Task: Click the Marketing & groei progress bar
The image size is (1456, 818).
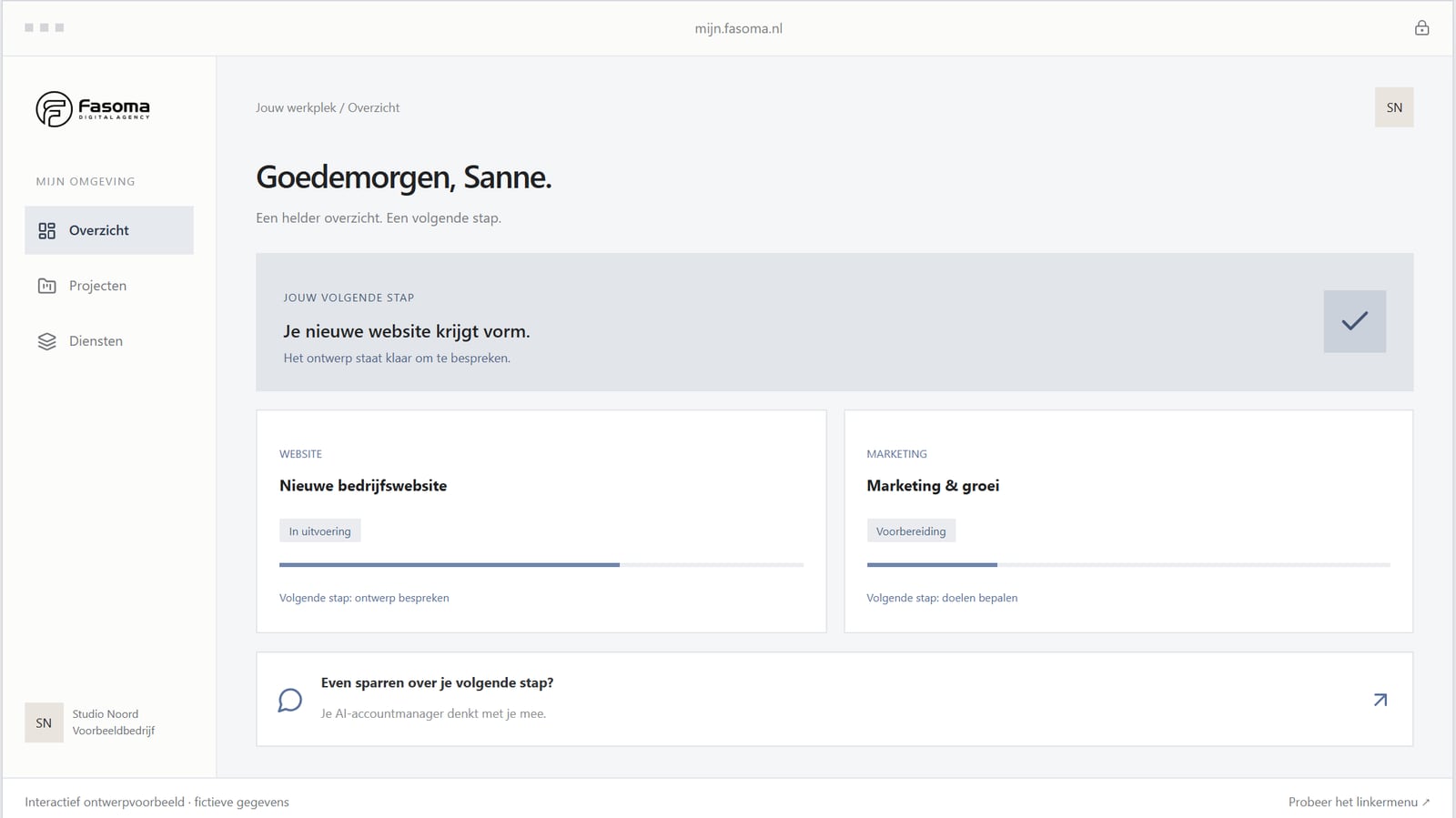Action: [1128, 565]
